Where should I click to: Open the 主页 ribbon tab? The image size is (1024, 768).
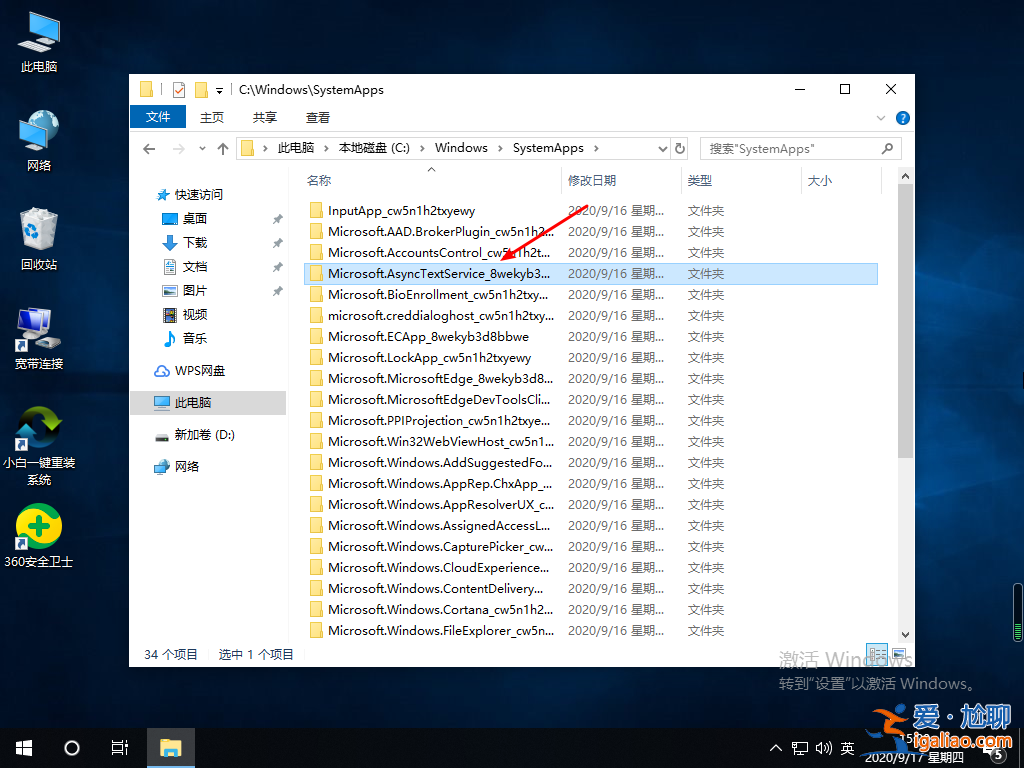click(x=211, y=116)
